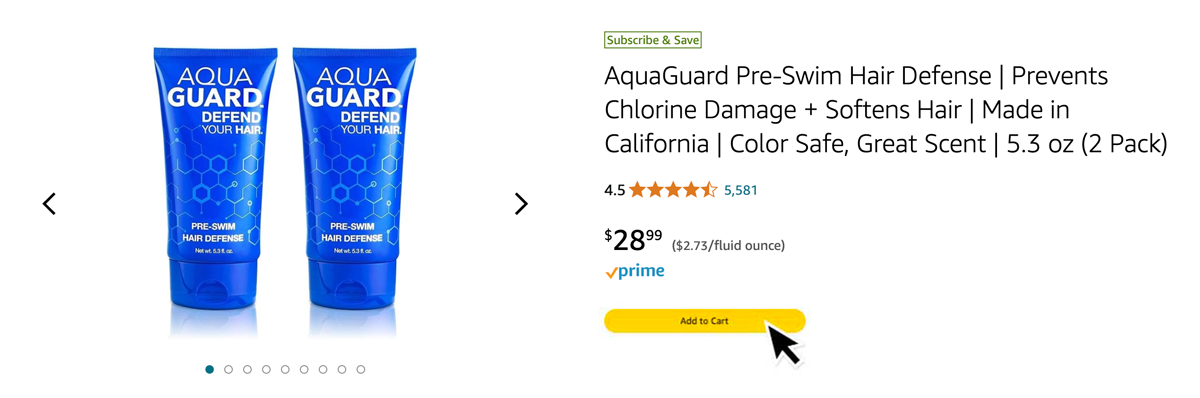This screenshot has width=1200, height=398.
Task: Click the Prime logo badge
Action: 634,271
